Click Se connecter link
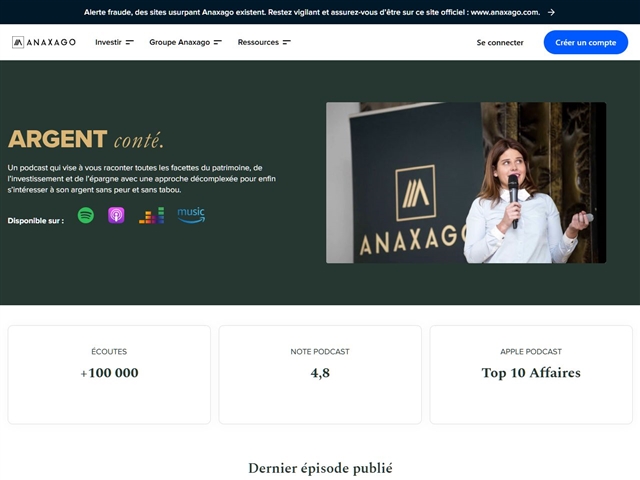 (500, 42)
